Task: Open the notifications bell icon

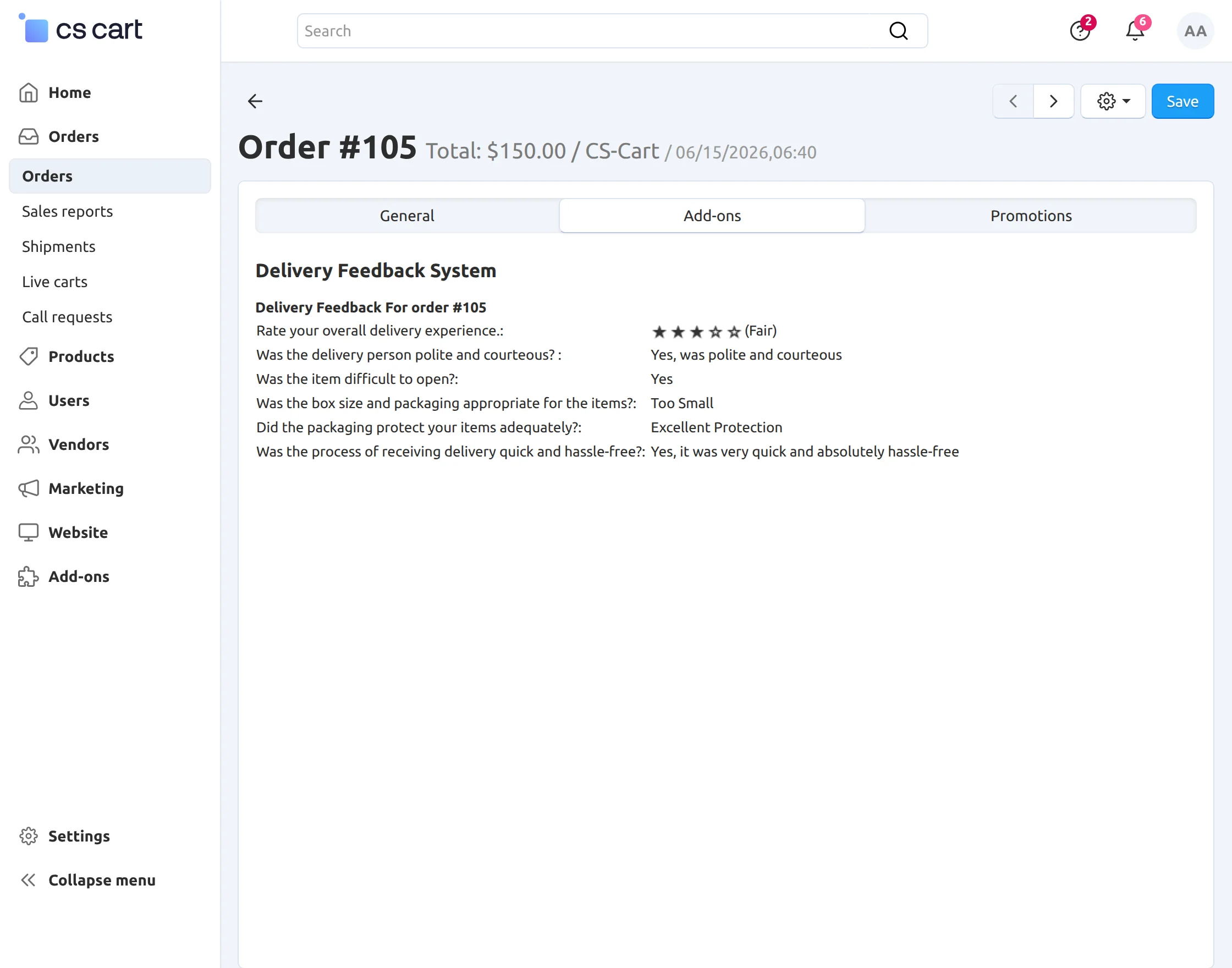Action: pos(1135,30)
